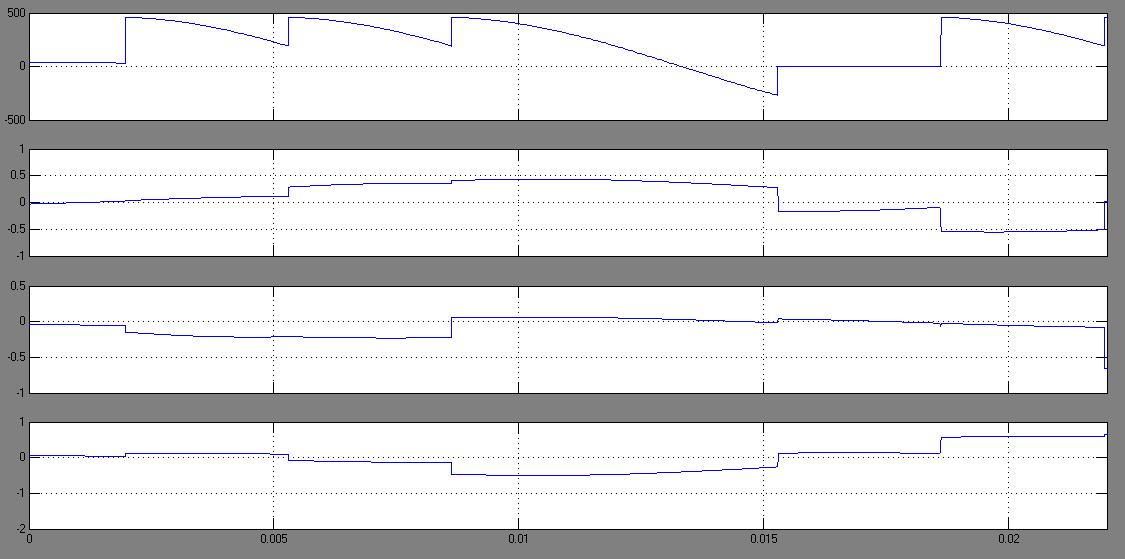1125x559 pixels.
Task: Click the 0.015 time-axis tick label
Action: (x=763, y=538)
